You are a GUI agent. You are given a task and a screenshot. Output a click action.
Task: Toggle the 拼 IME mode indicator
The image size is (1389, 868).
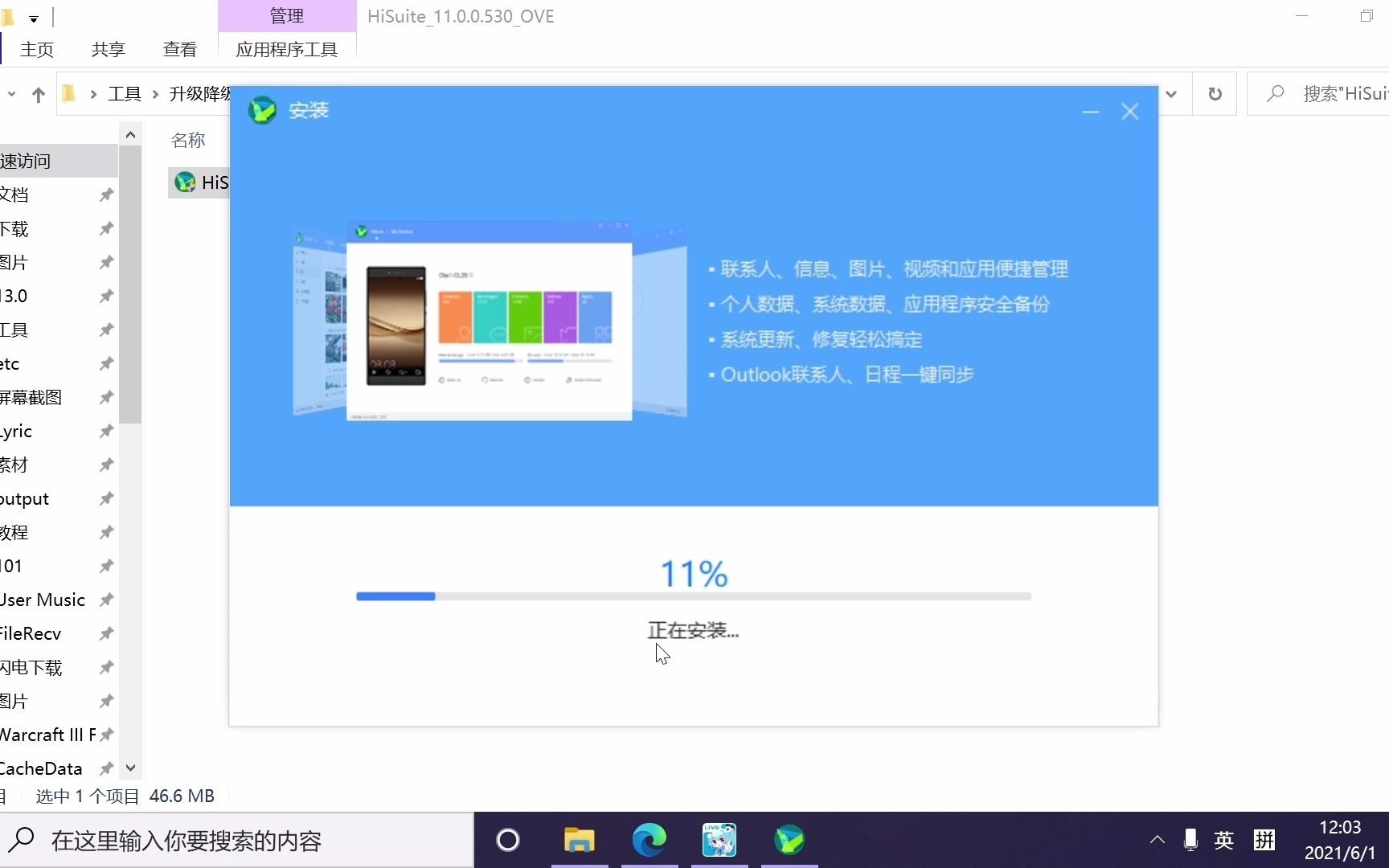tap(1264, 840)
